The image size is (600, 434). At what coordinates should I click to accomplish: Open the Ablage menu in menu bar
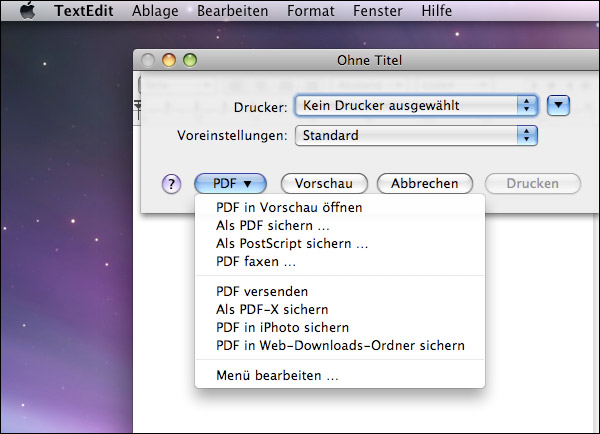[x=155, y=11]
